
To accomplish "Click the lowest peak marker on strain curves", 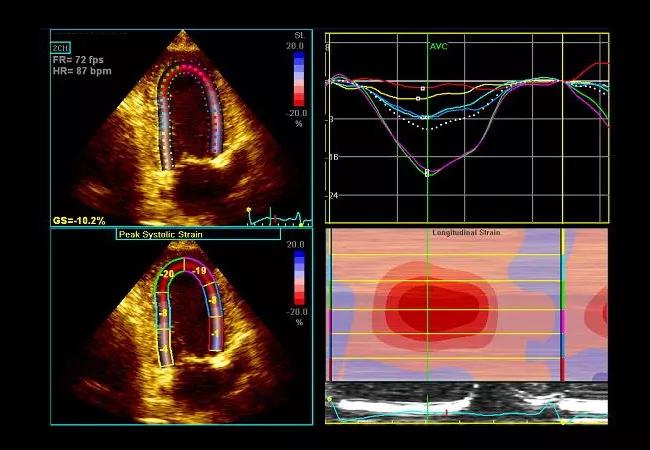I will click(x=428, y=173).
